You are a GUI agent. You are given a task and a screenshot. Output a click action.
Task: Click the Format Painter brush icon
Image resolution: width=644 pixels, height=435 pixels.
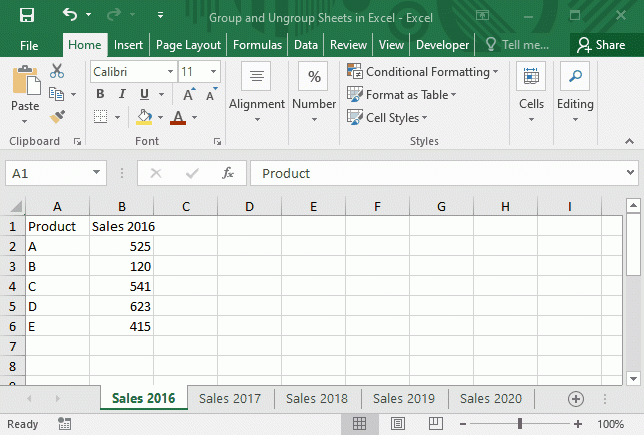(57, 117)
